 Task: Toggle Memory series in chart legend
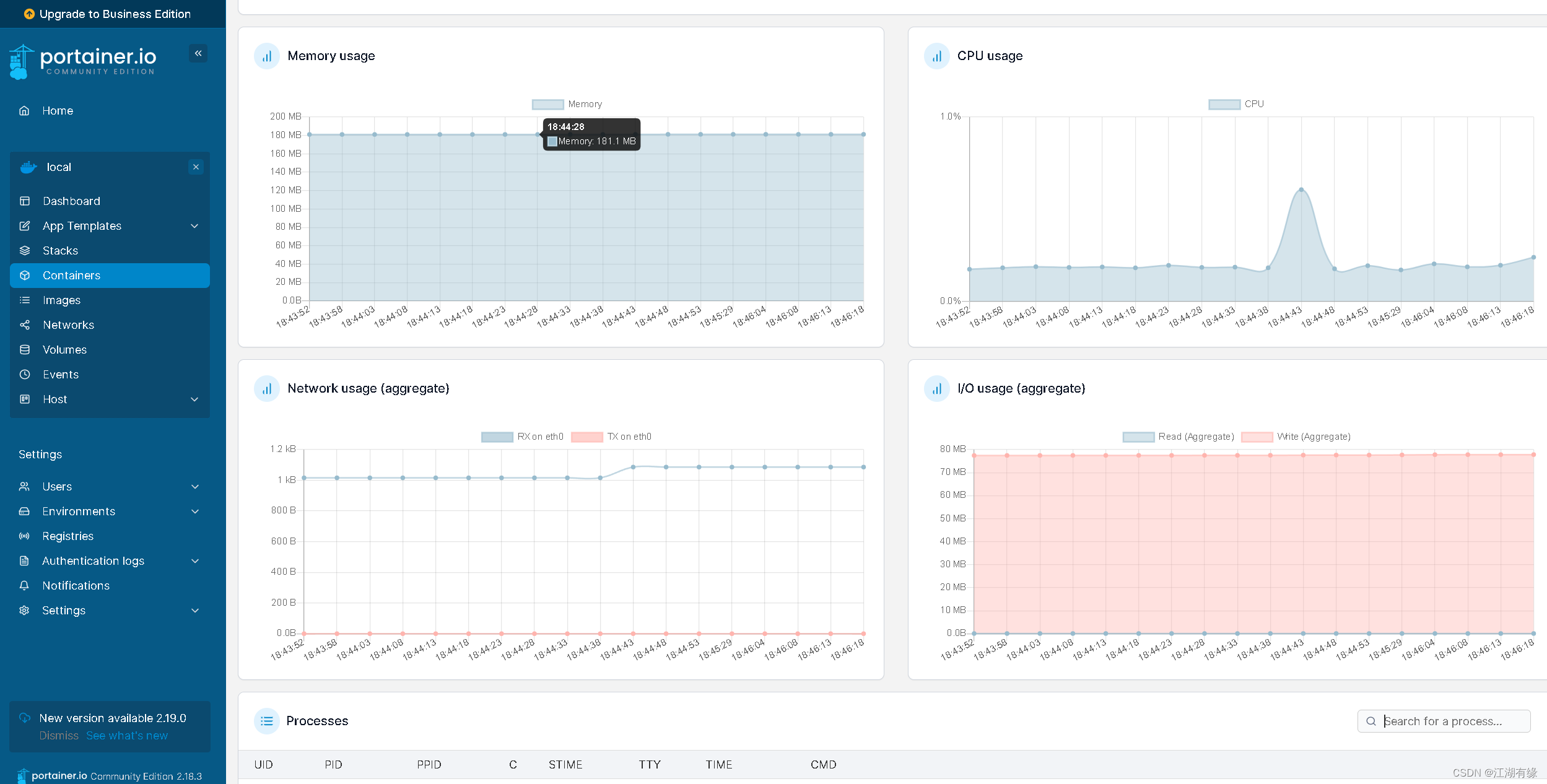(567, 104)
